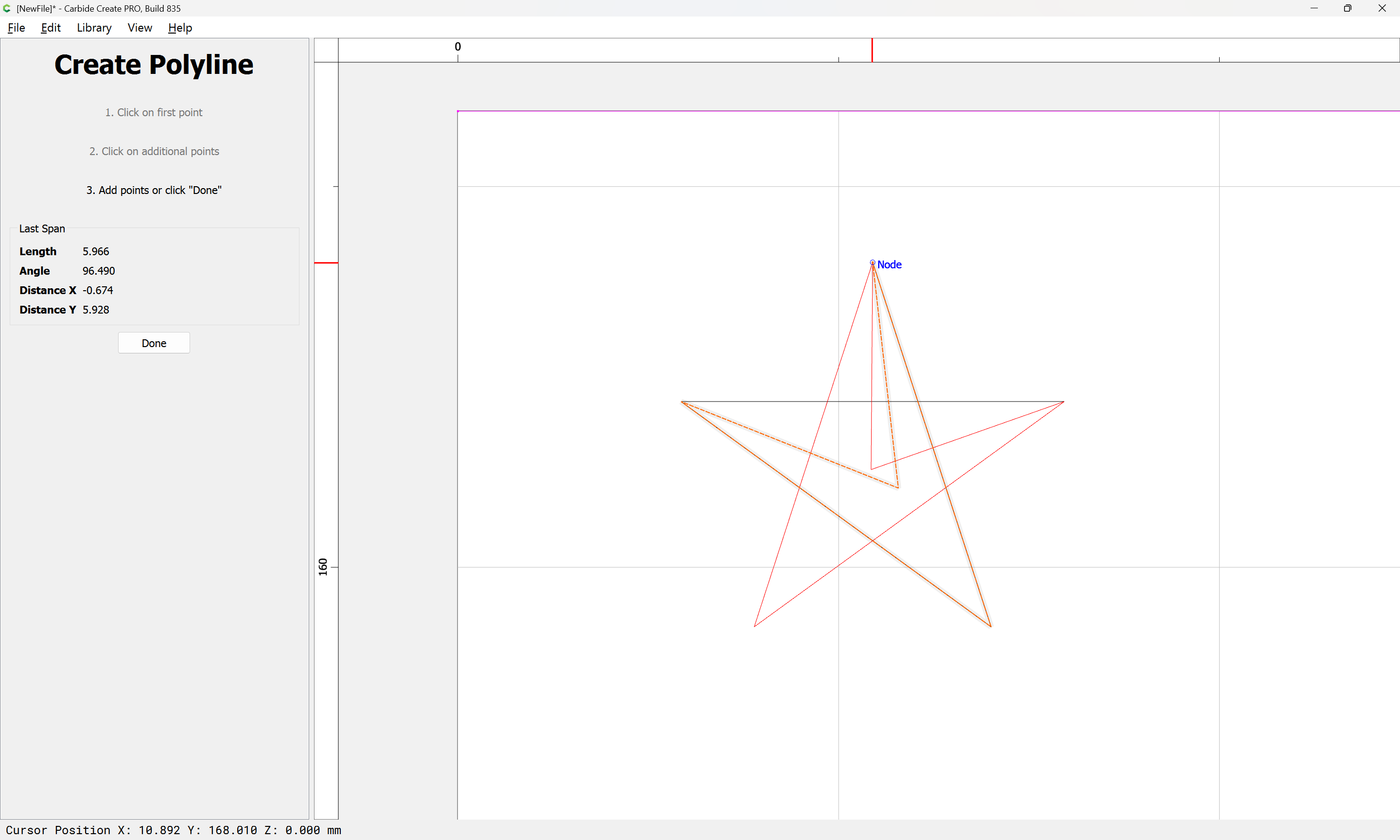
Task: Click the red marker on the vertical ruler
Action: (x=326, y=262)
